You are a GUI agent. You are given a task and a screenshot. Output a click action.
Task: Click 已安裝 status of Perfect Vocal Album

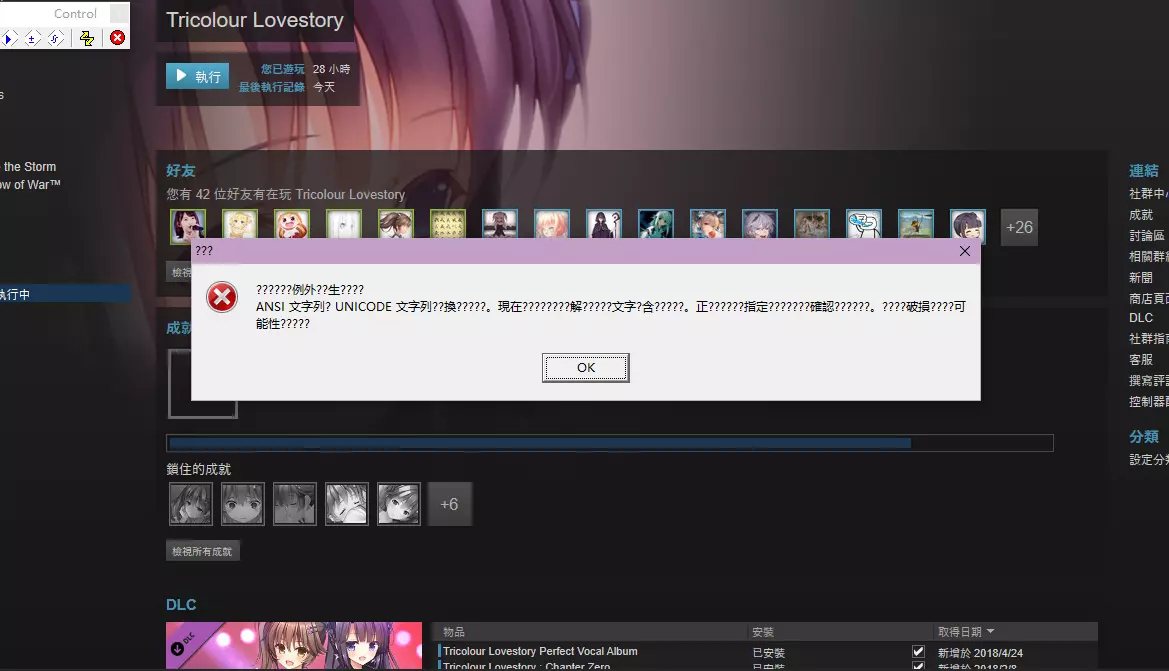[x=769, y=652]
